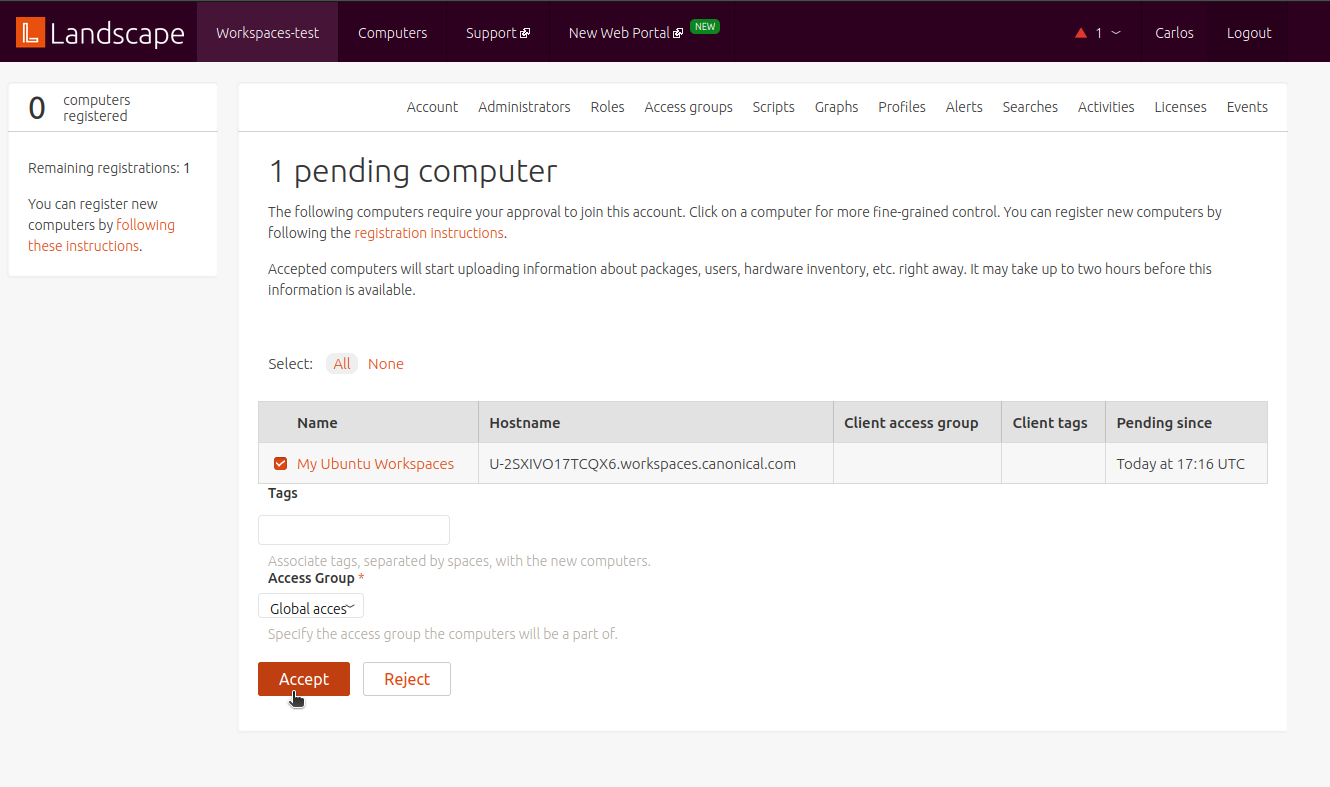Click hostname U-2SXIVO17TCQX6.workspaces.canonical.com

click(x=642, y=464)
